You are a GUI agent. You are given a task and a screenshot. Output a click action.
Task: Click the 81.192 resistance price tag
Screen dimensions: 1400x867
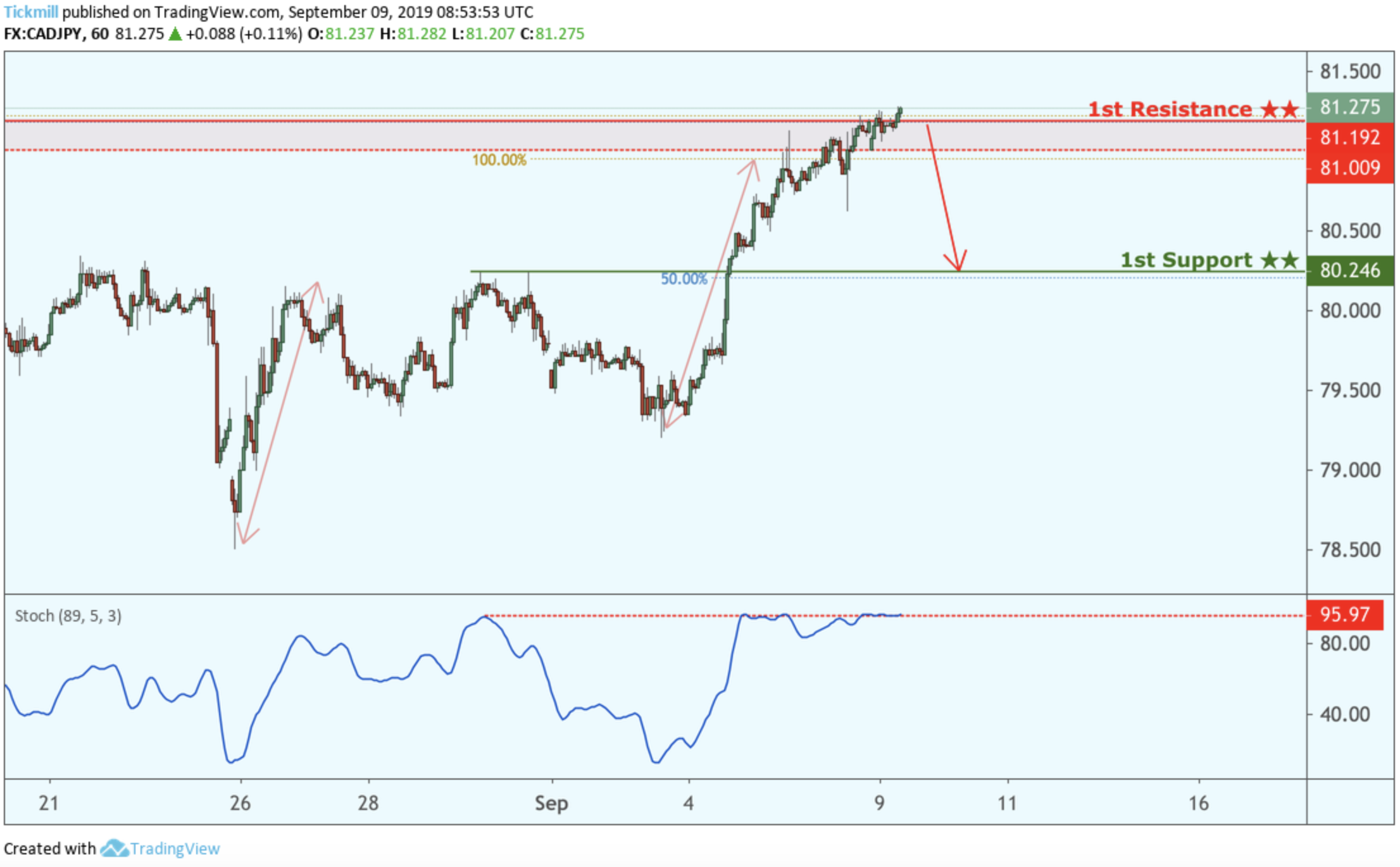pos(1349,137)
